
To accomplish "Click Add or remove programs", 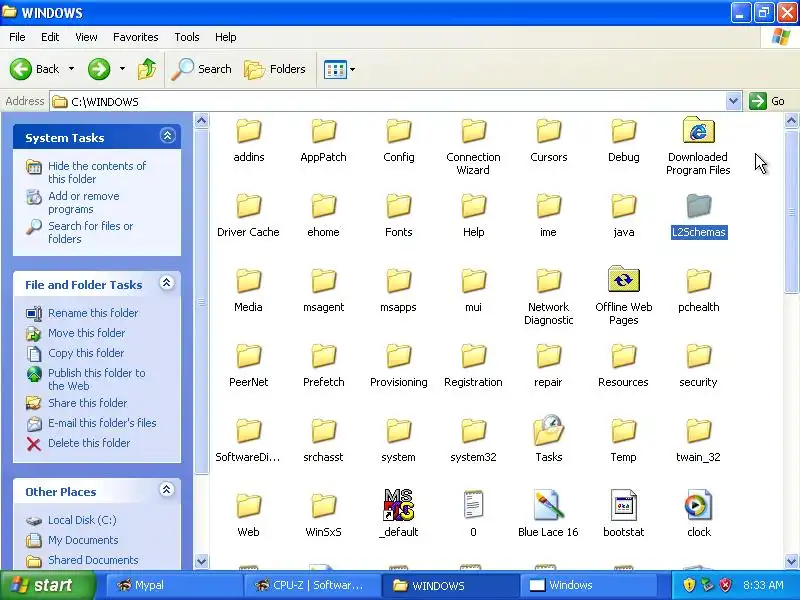I will pos(84,203).
